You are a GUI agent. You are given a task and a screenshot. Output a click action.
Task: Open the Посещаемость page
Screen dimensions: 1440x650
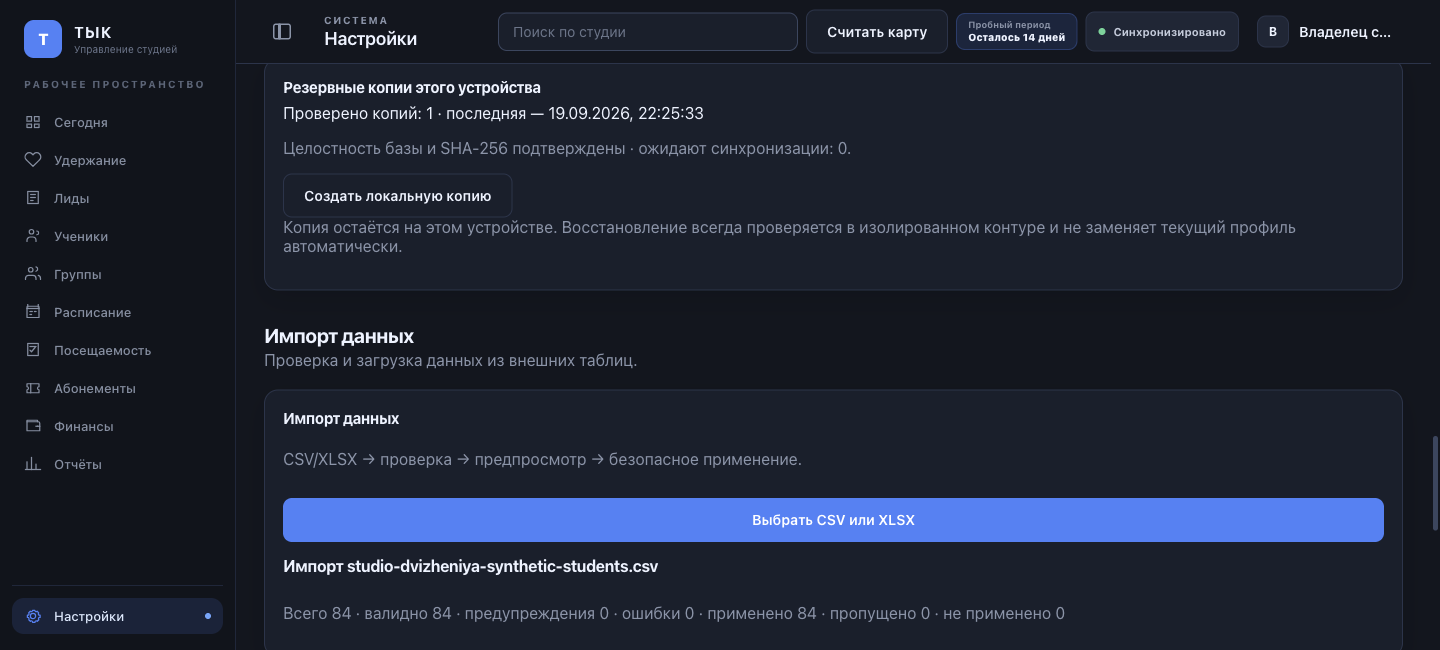pos(117,350)
